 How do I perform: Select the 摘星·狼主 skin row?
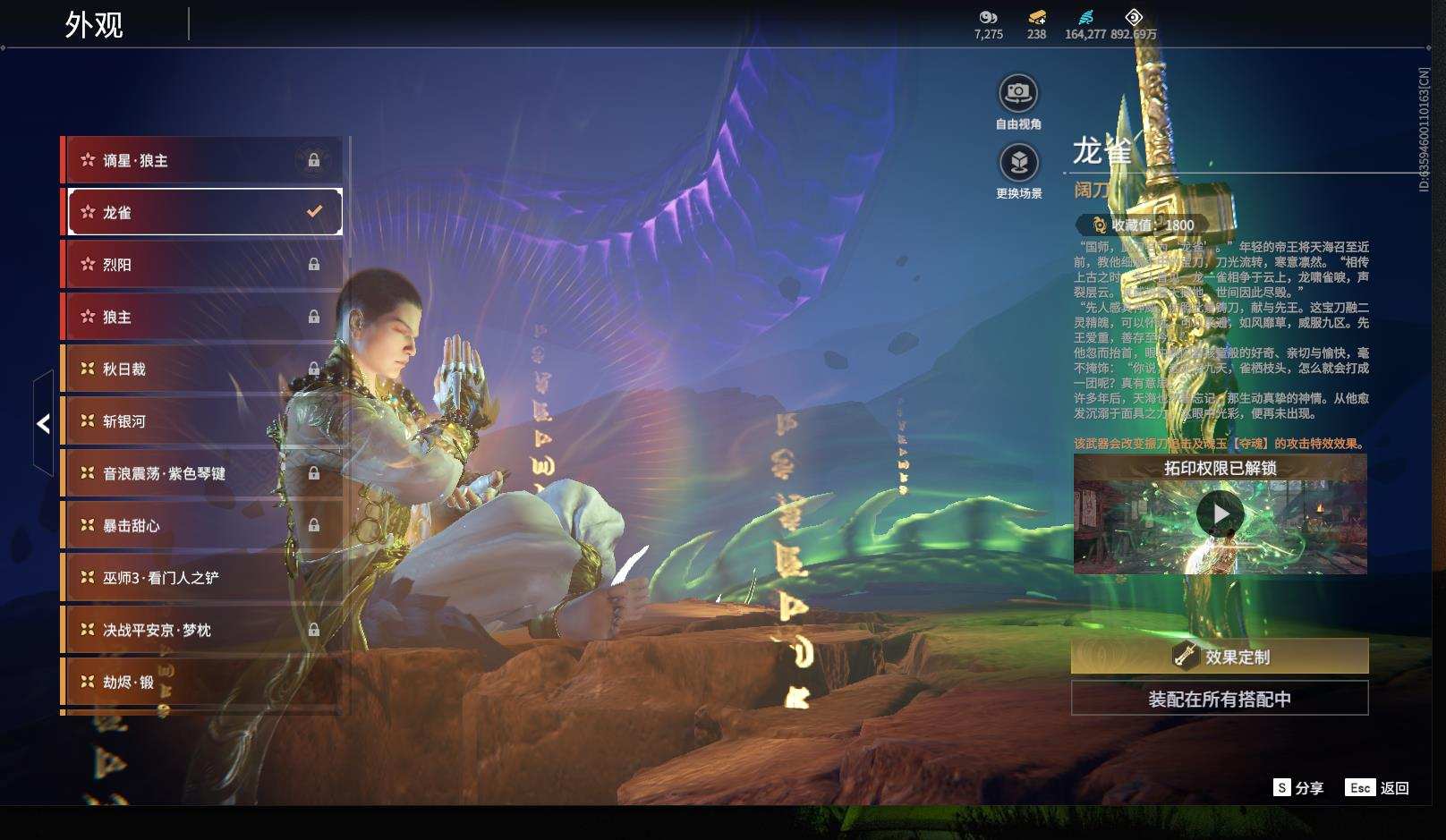pos(201,160)
